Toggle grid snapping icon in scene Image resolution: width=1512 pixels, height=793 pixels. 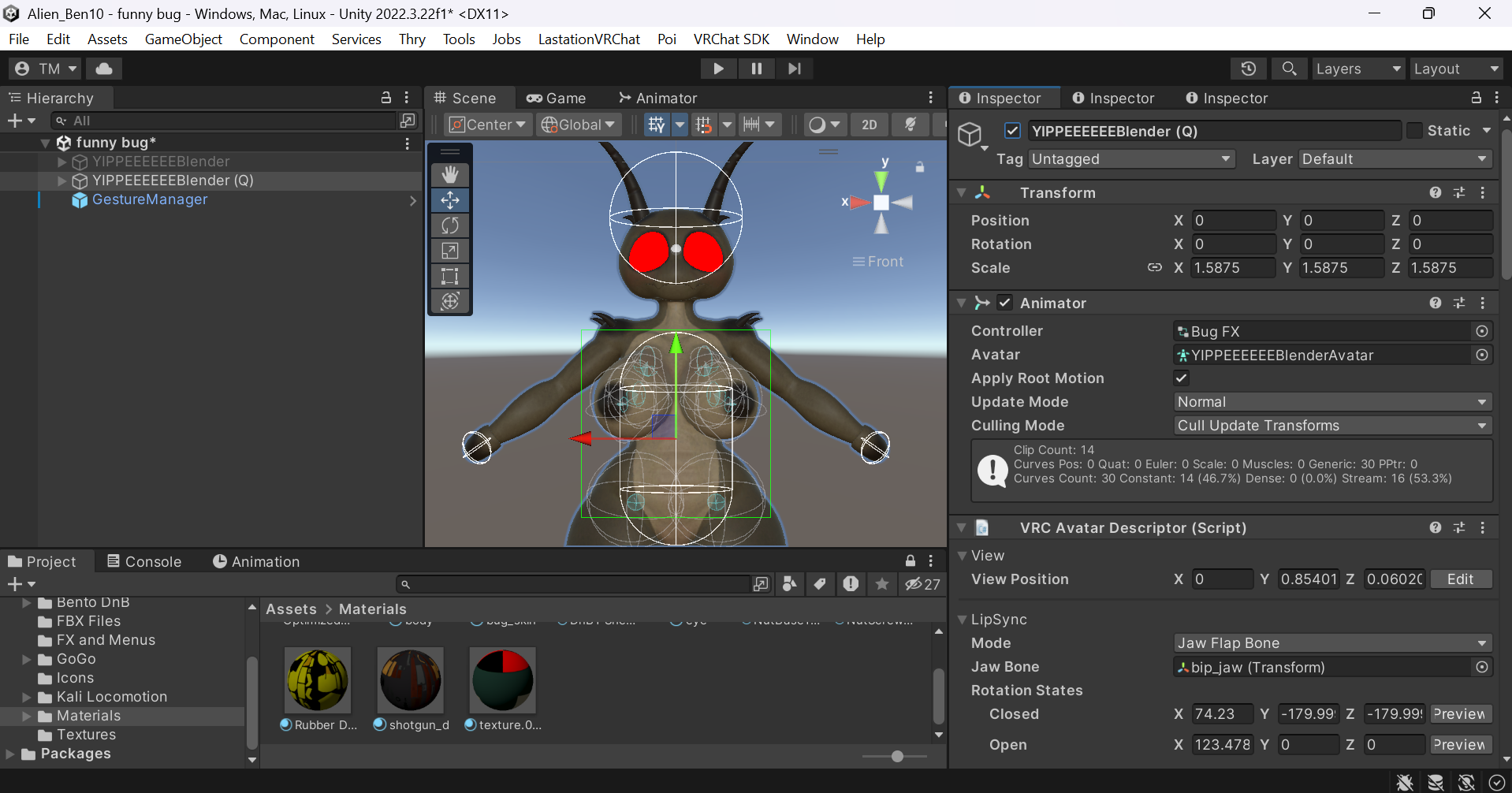click(x=704, y=125)
